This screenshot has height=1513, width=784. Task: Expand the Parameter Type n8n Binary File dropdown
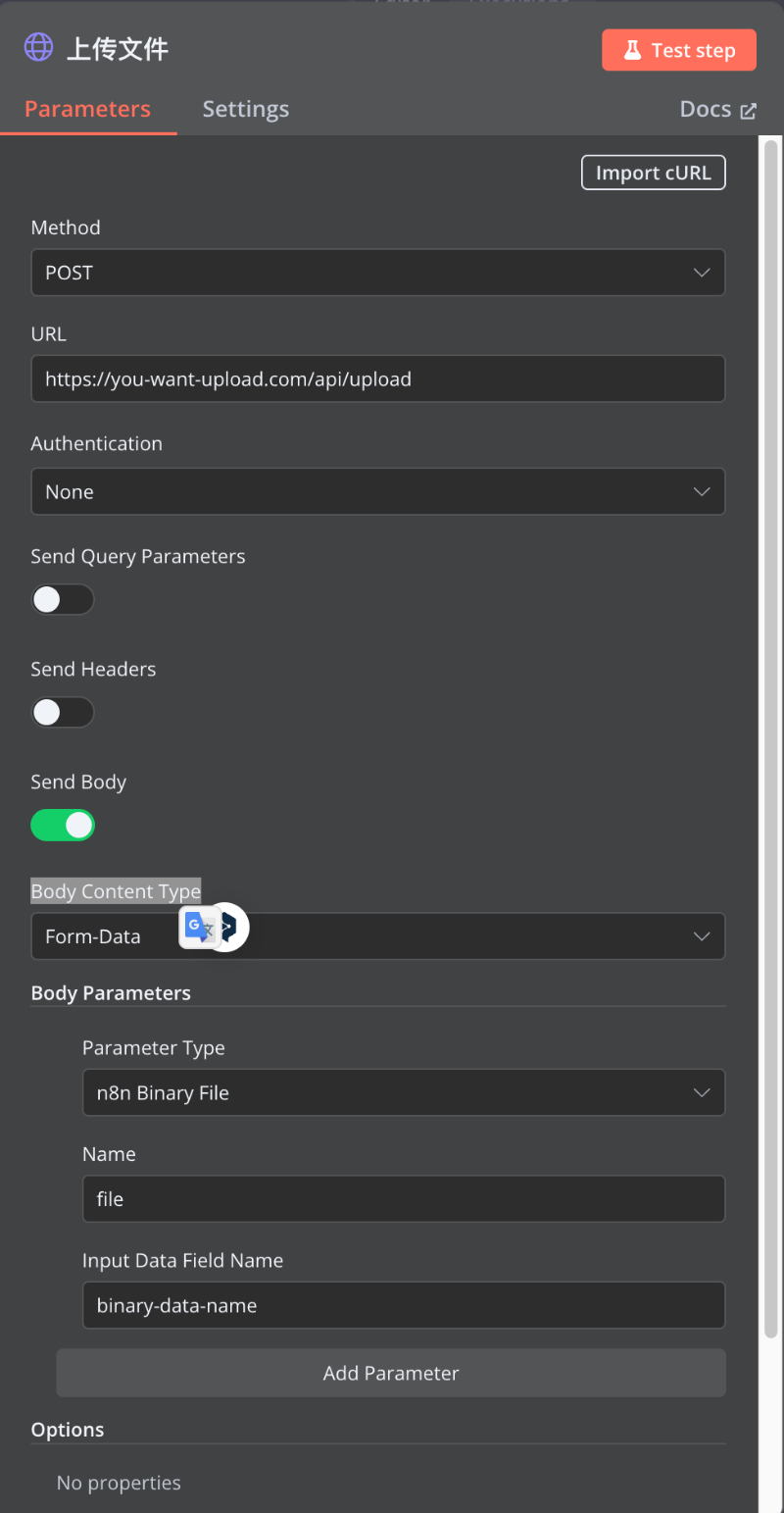pyautogui.click(x=404, y=1092)
